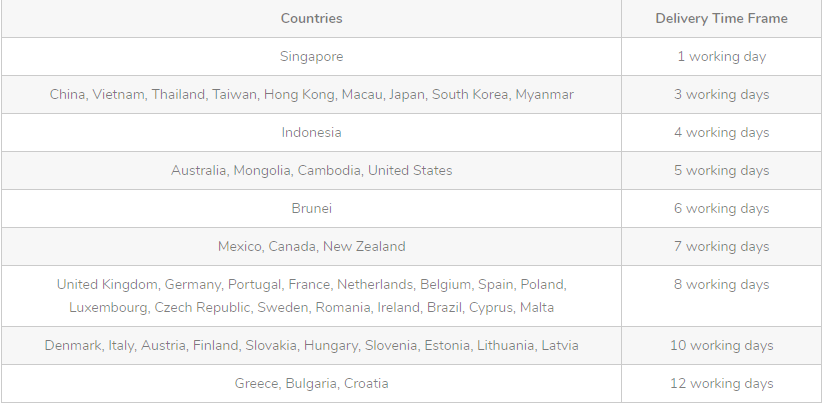Click the 7 working days cell
Image resolution: width=823 pixels, height=403 pixels.
pos(722,247)
